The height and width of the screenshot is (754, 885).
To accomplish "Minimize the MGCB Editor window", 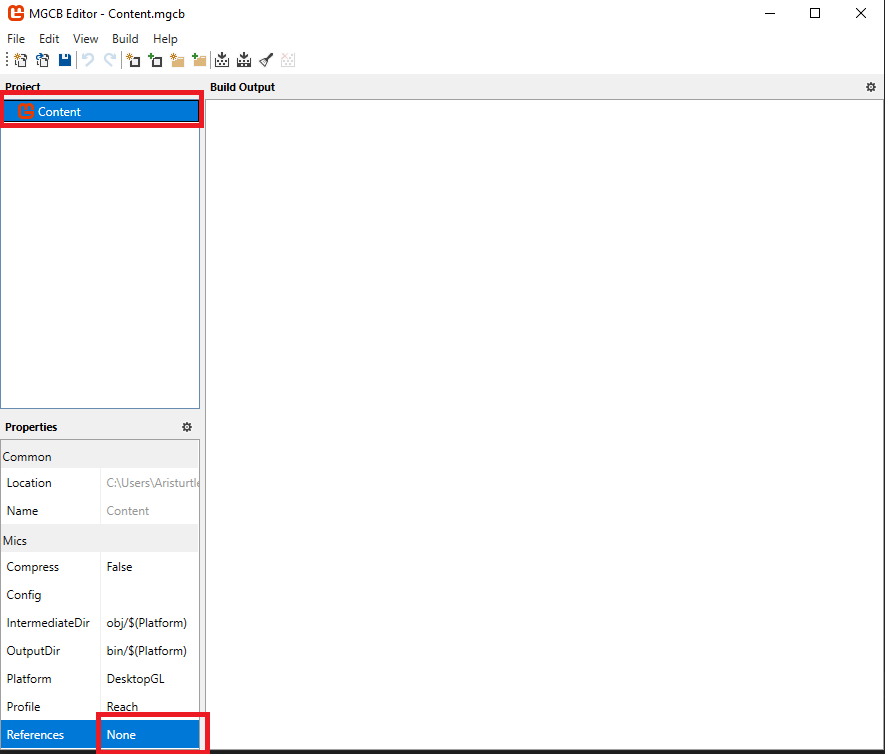I will point(770,13).
